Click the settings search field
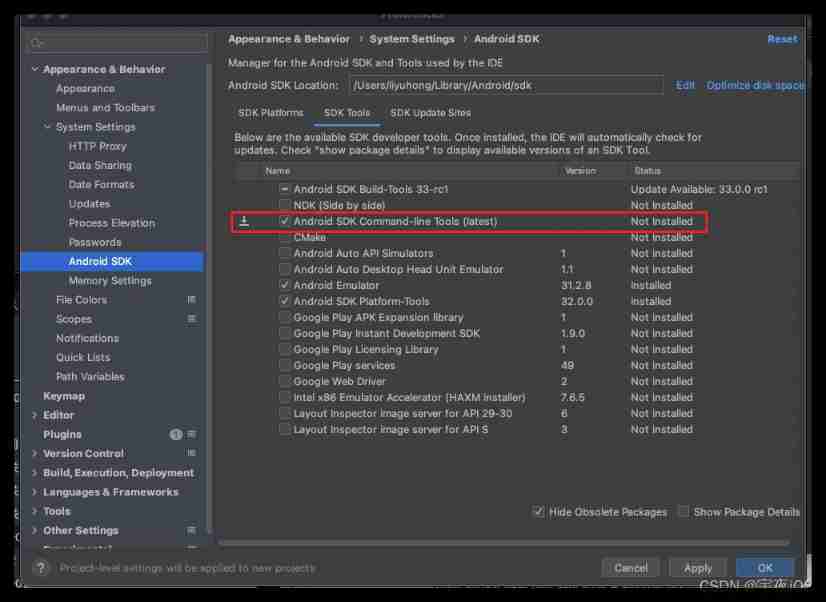 tap(117, 43)
